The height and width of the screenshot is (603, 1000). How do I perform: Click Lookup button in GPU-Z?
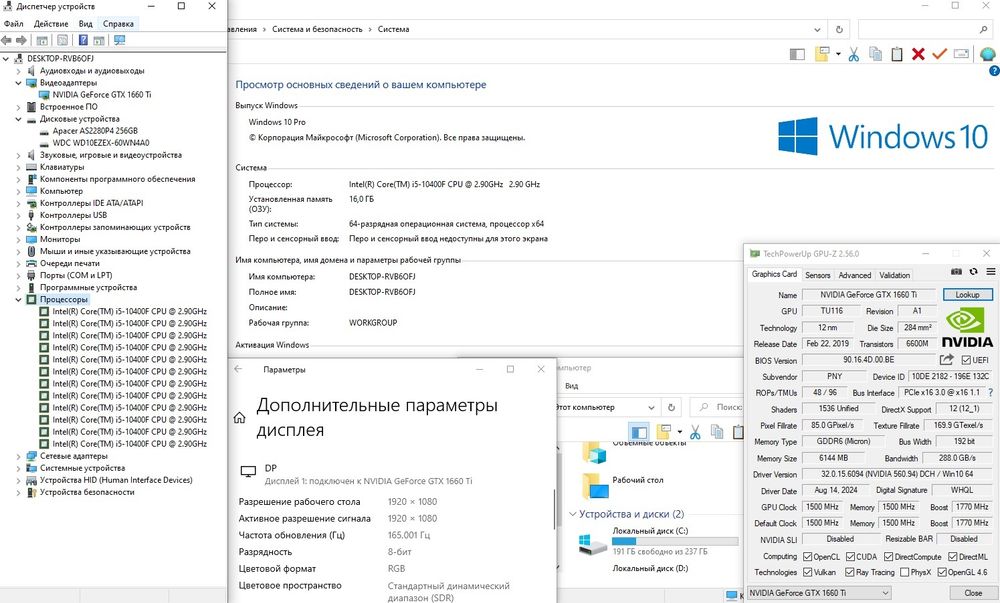pos(967,294)
